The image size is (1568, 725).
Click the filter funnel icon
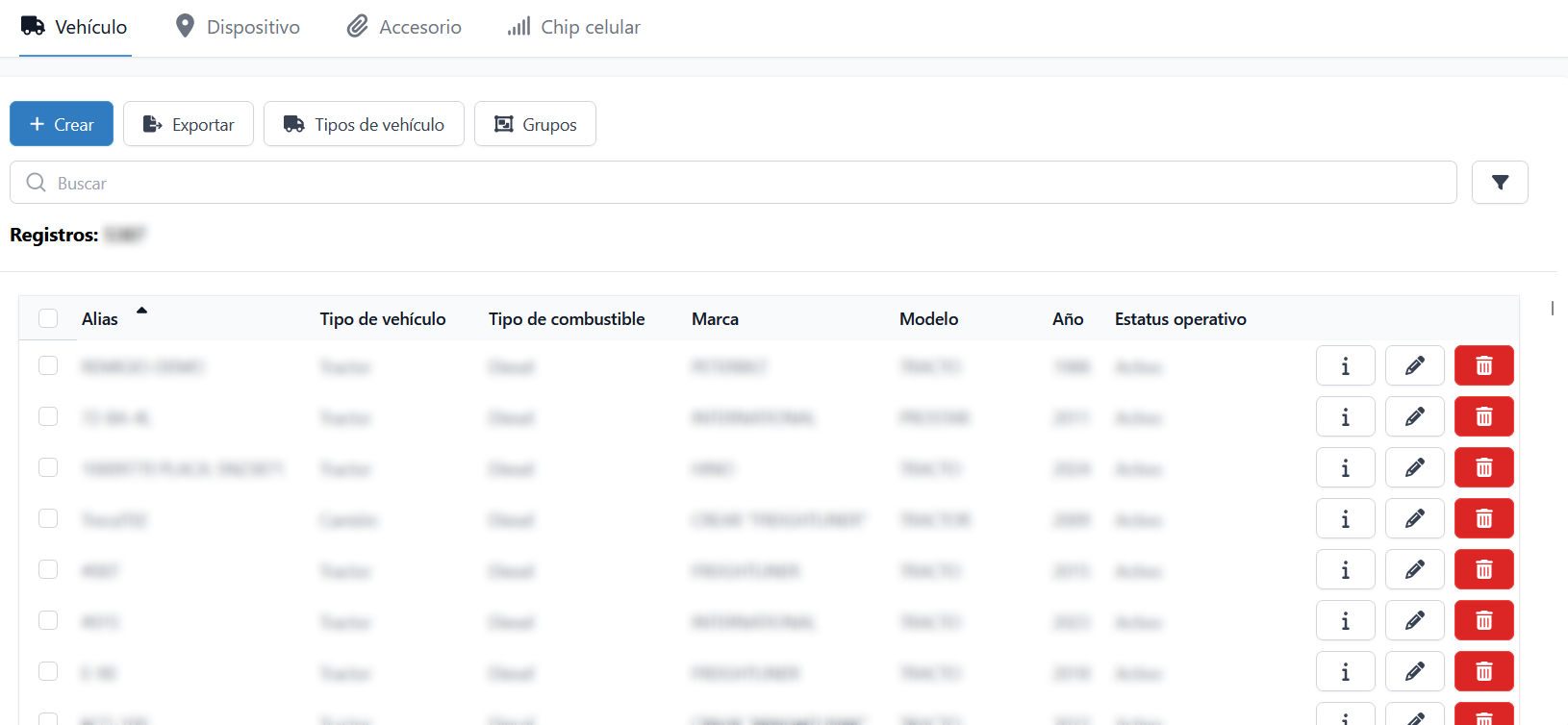coord(1500,183)
